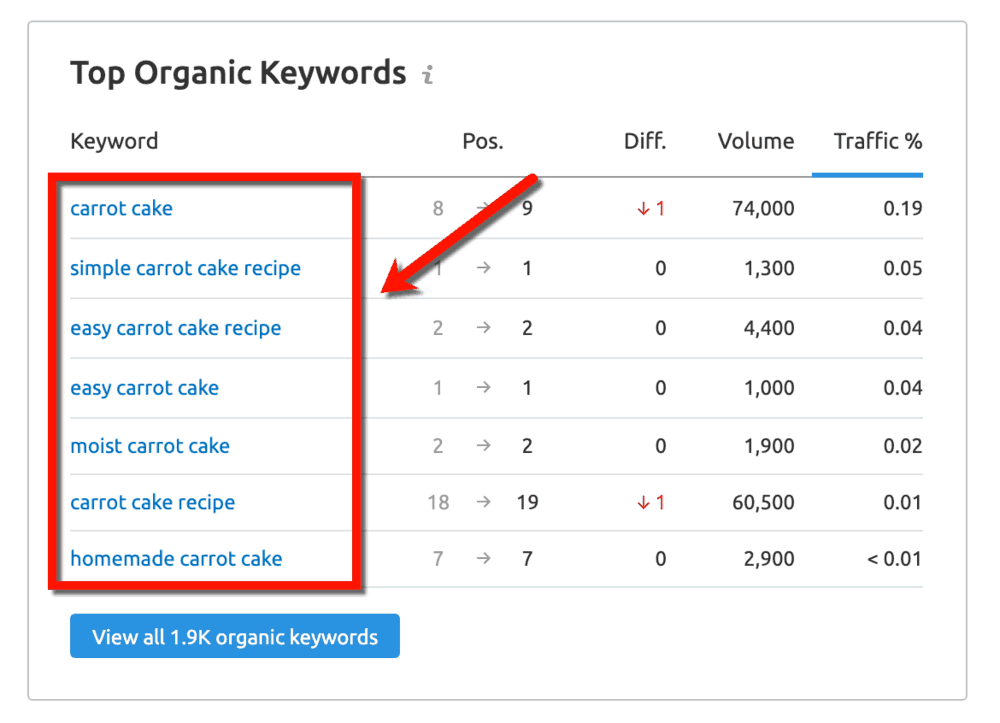The width and height of the screenshot is (1000, 723).
Task: Click the Diff. column header
Action: point(644,141)
